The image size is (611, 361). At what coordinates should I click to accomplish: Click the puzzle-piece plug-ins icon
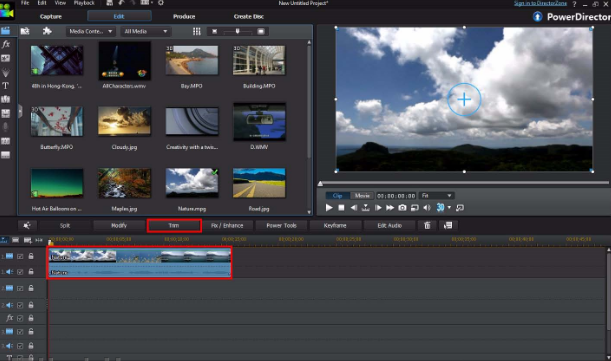(x=47, y=31)
